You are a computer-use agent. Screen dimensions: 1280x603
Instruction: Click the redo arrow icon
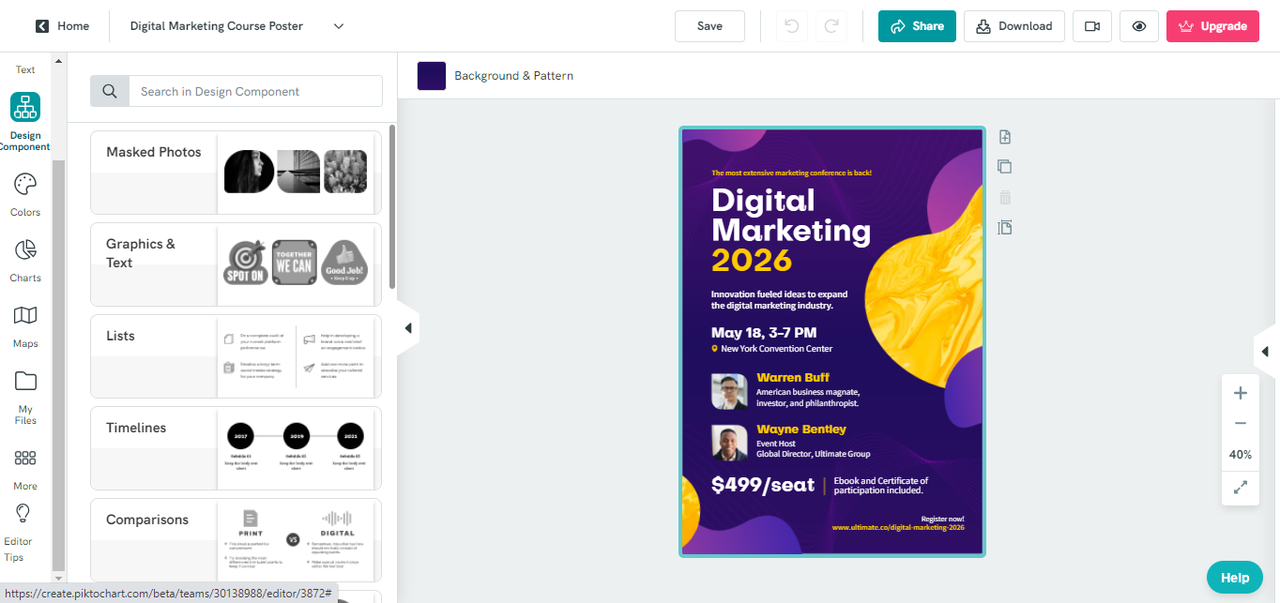tap(831, 26)
